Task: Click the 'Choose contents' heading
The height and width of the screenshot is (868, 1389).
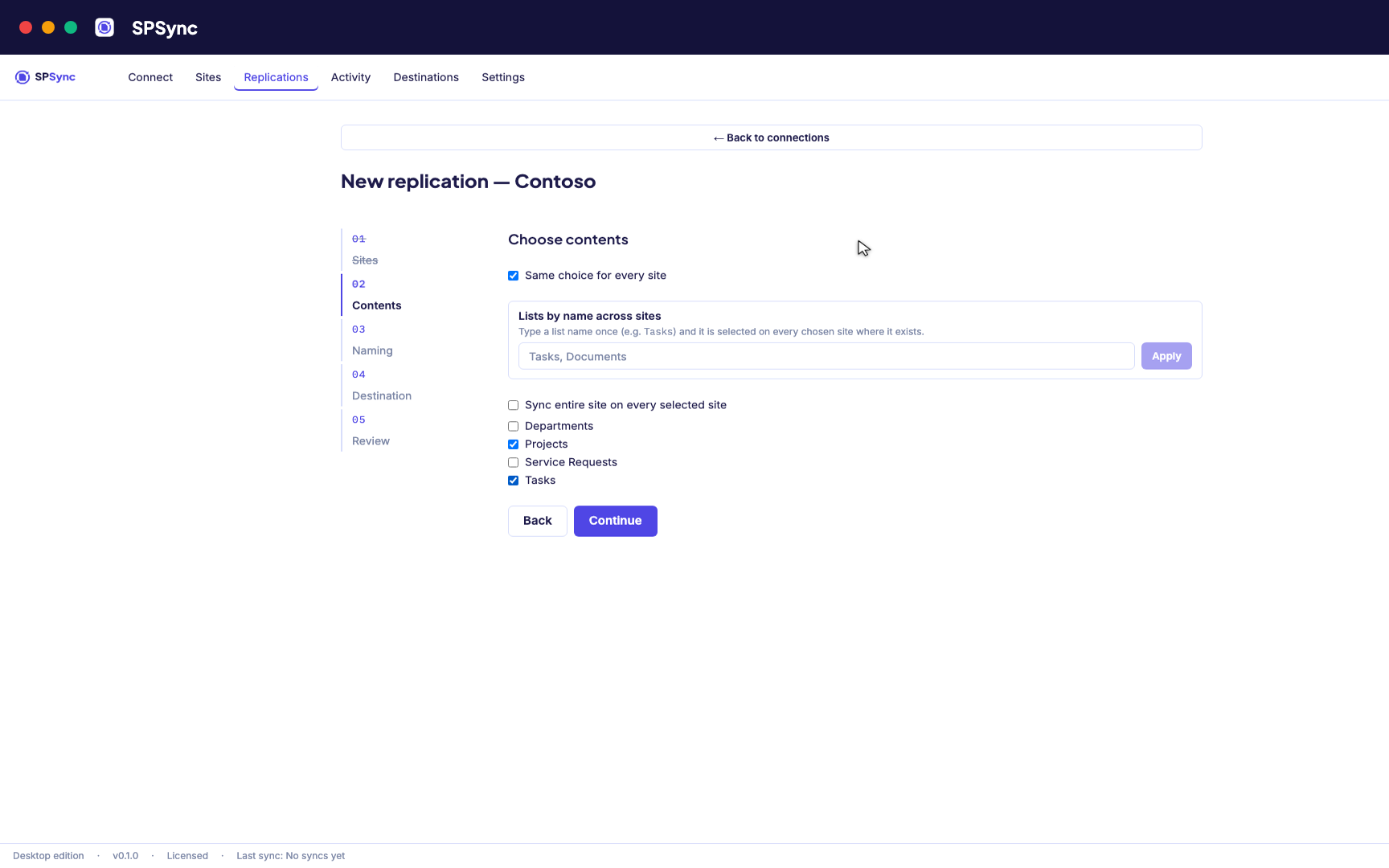Action: [x=568, y=240]
